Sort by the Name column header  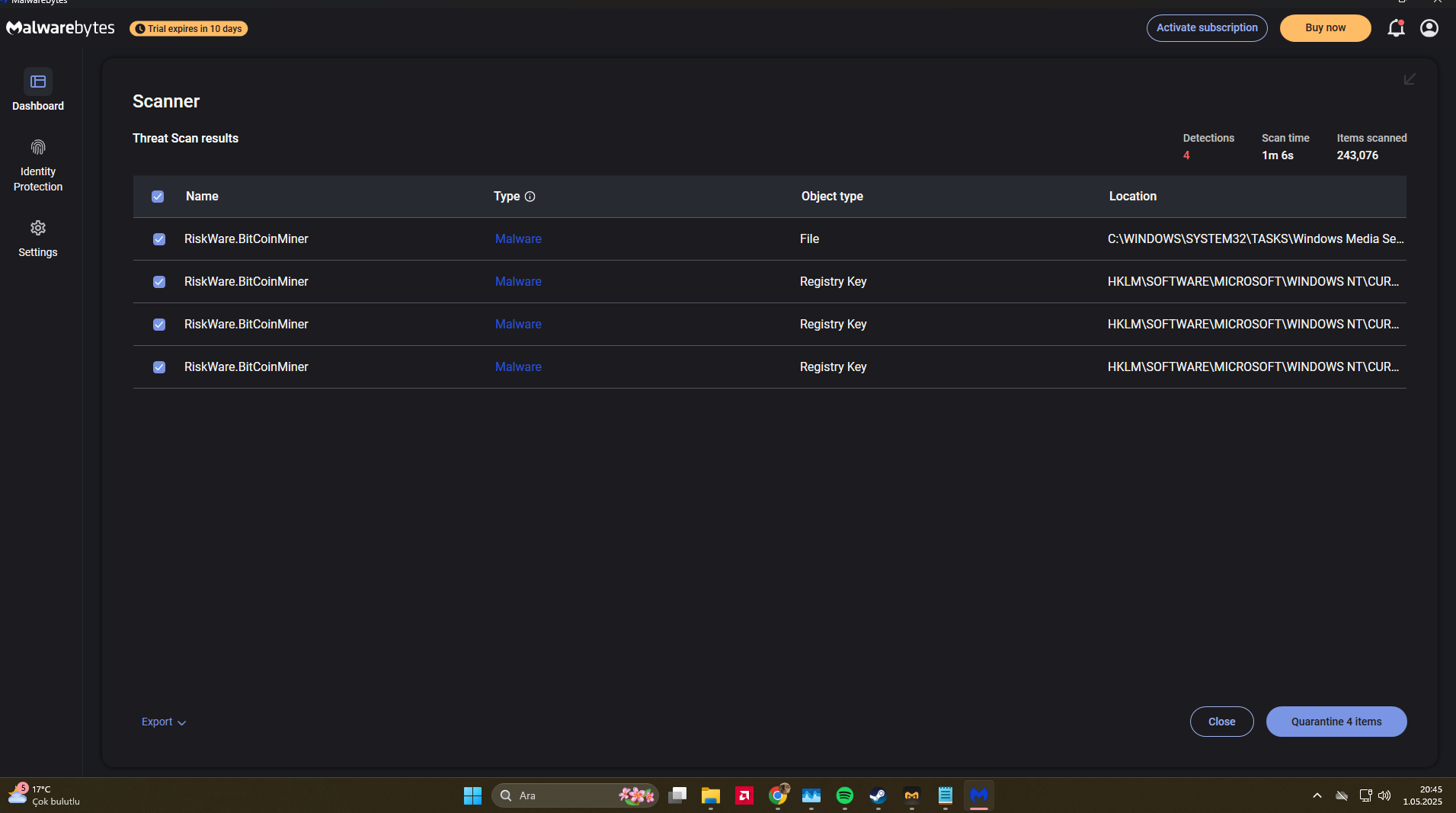coord(202,197)
